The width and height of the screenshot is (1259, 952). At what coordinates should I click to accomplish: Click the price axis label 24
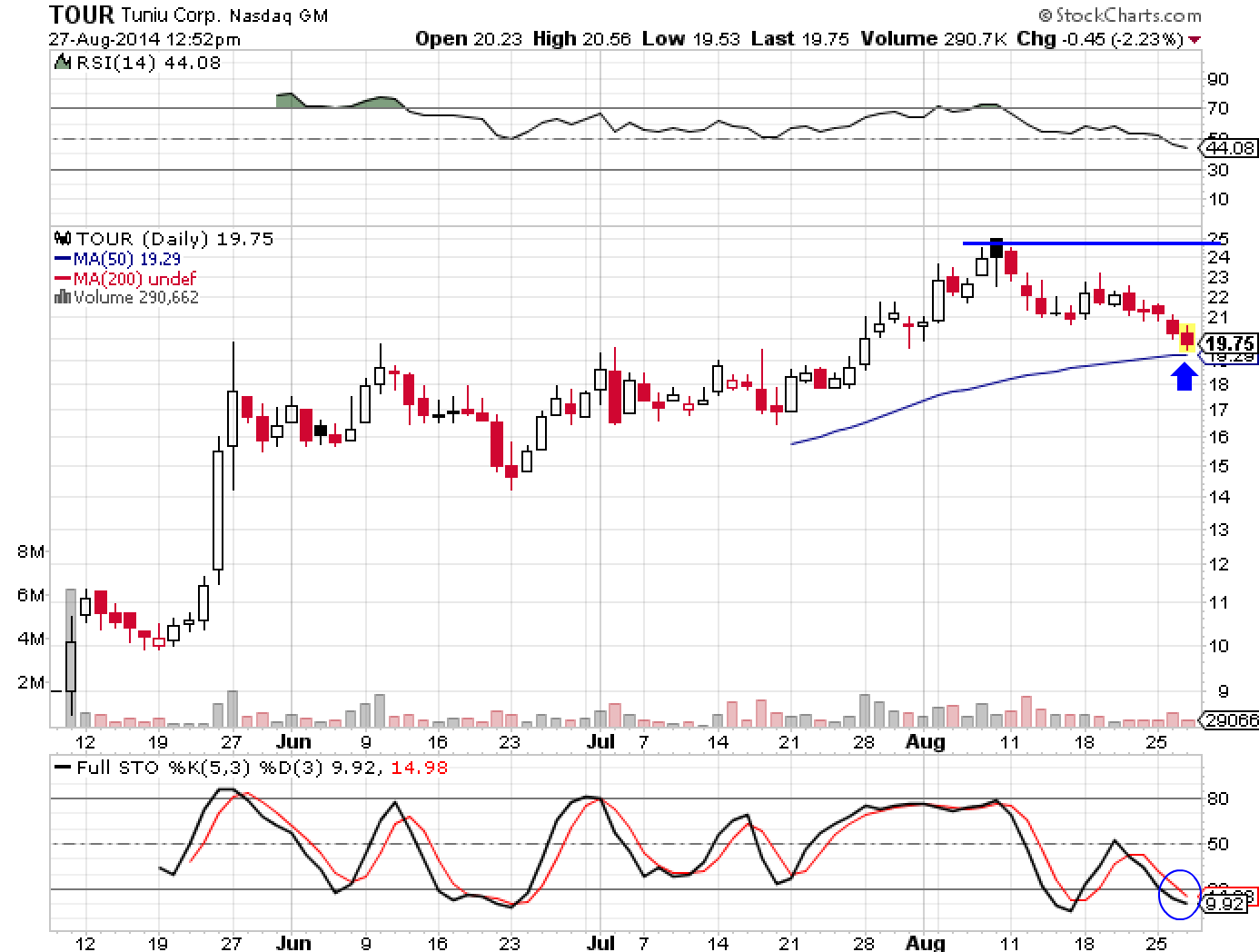pyautogui.click(x=1217, y=257)
